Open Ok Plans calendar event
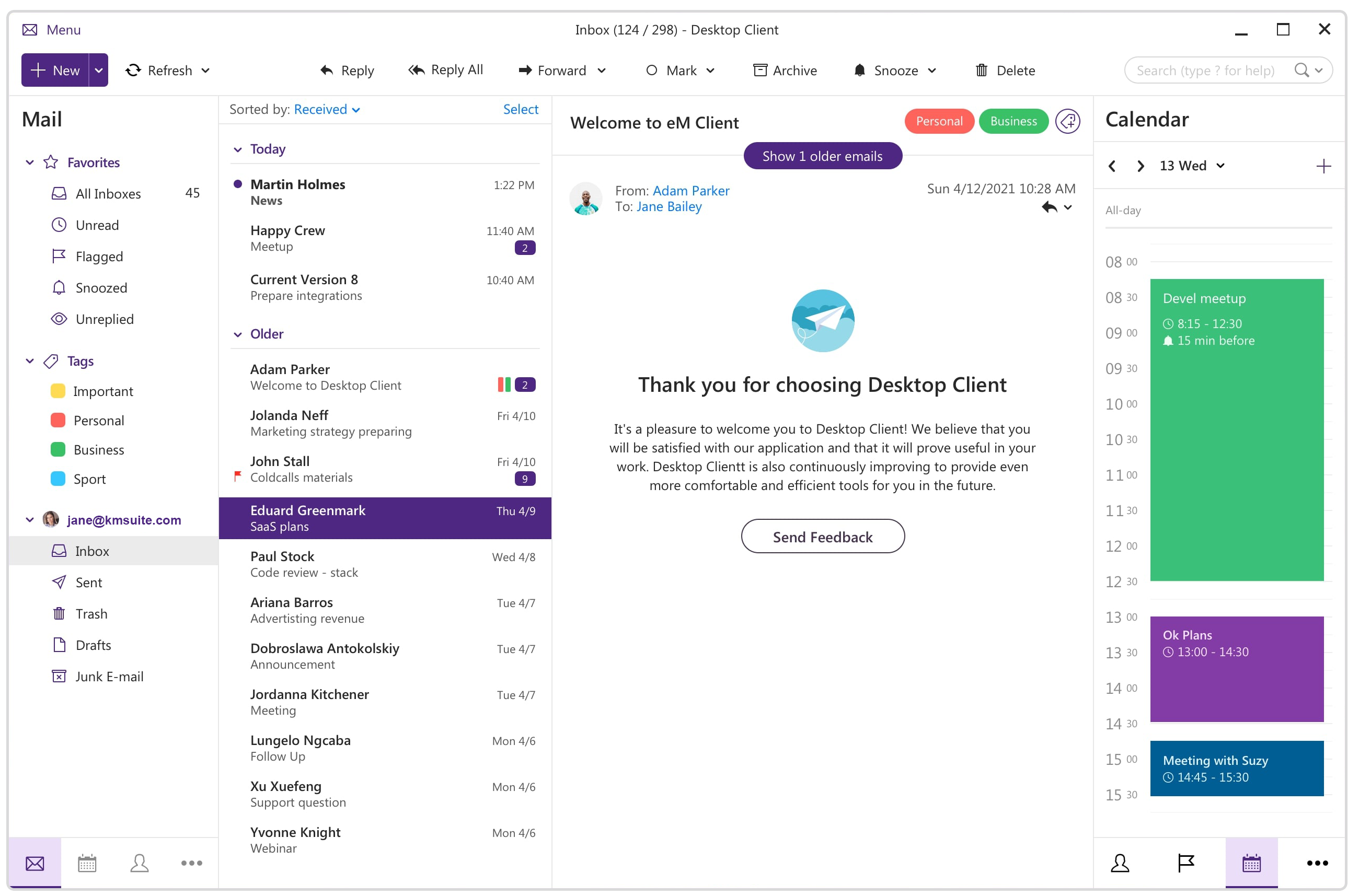 [1237, 669]
